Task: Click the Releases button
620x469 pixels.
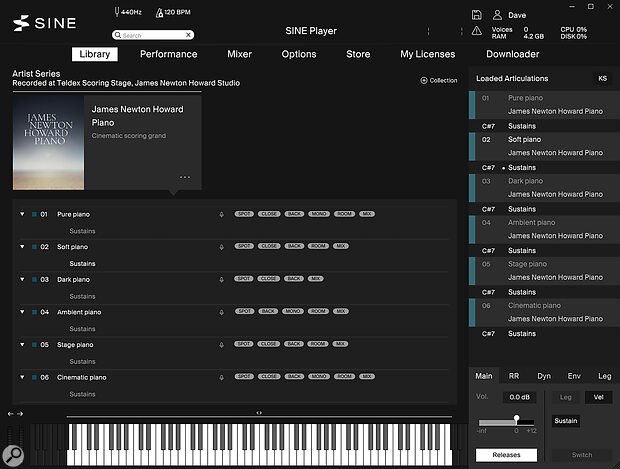Action: pos(506,455)
